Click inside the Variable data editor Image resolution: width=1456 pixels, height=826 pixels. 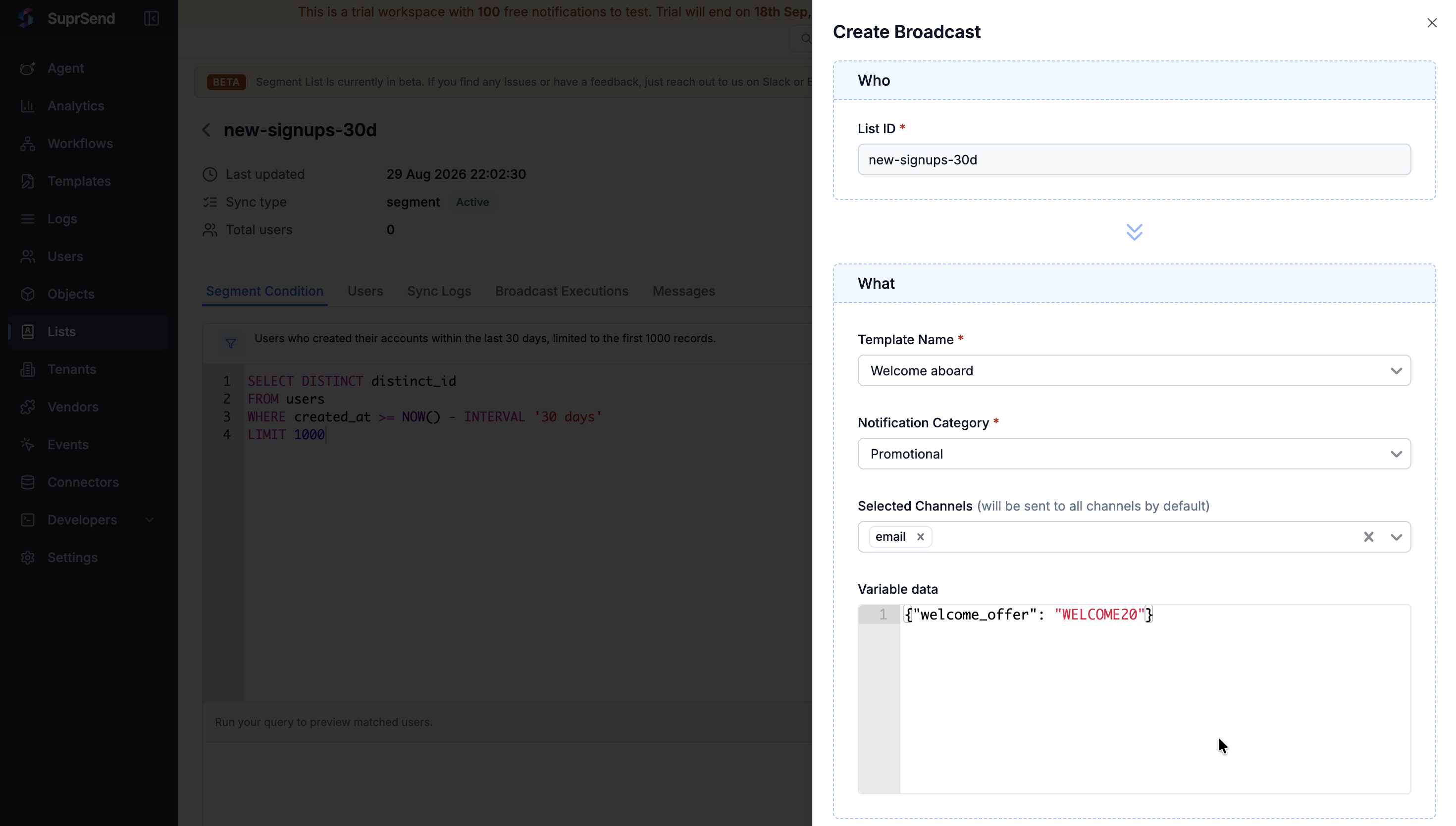click(1155, 699)
